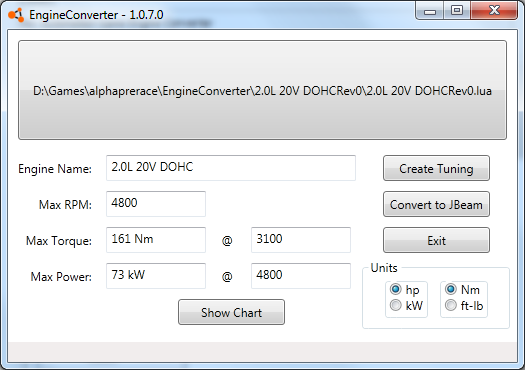The width and height of the screenshot is (525, 370).
Task: Minimize the EngineConverter window
Action: point(430,11)
